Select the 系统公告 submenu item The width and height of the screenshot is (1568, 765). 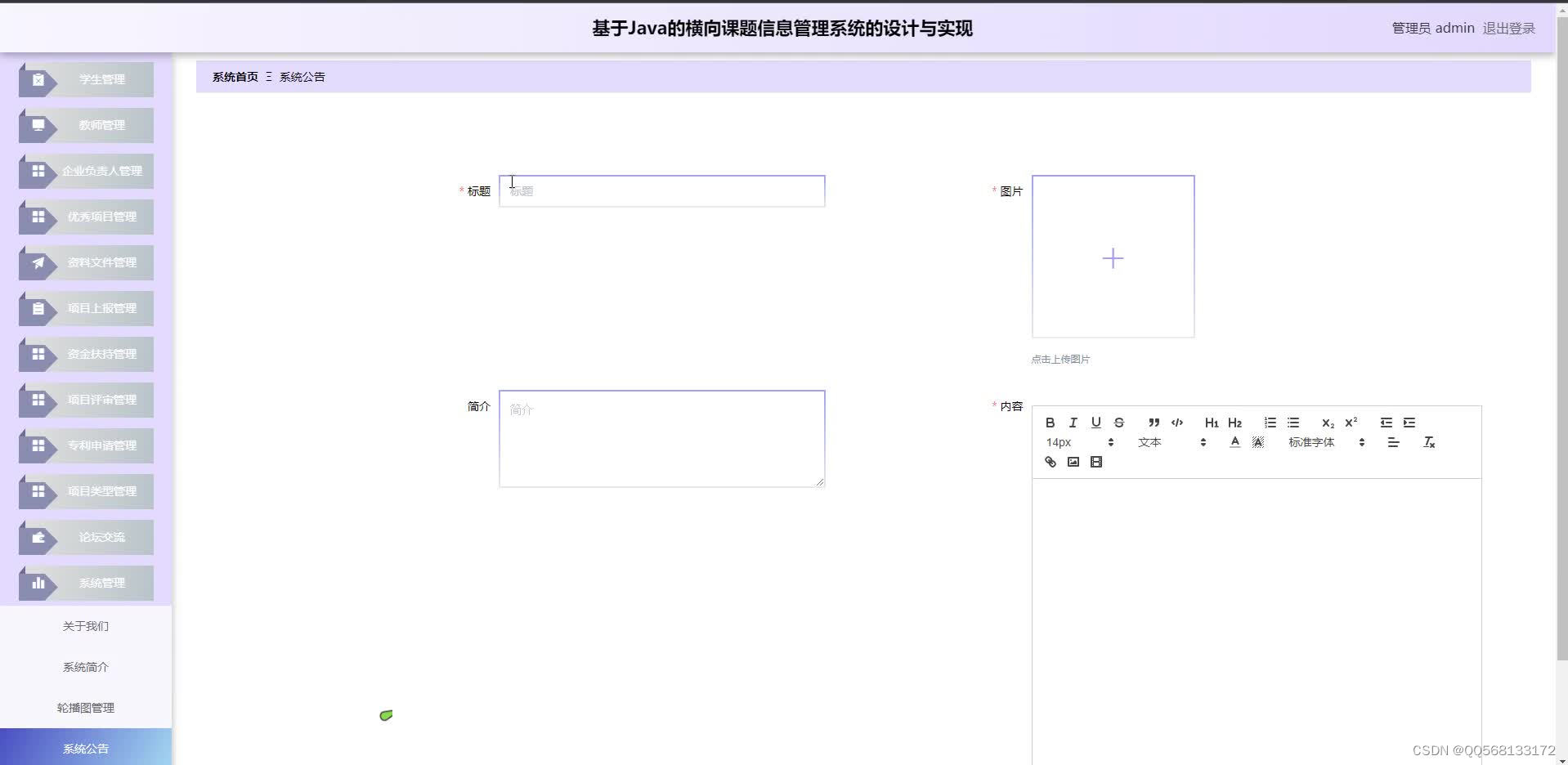pyautogui.click(x=86, y=747)
